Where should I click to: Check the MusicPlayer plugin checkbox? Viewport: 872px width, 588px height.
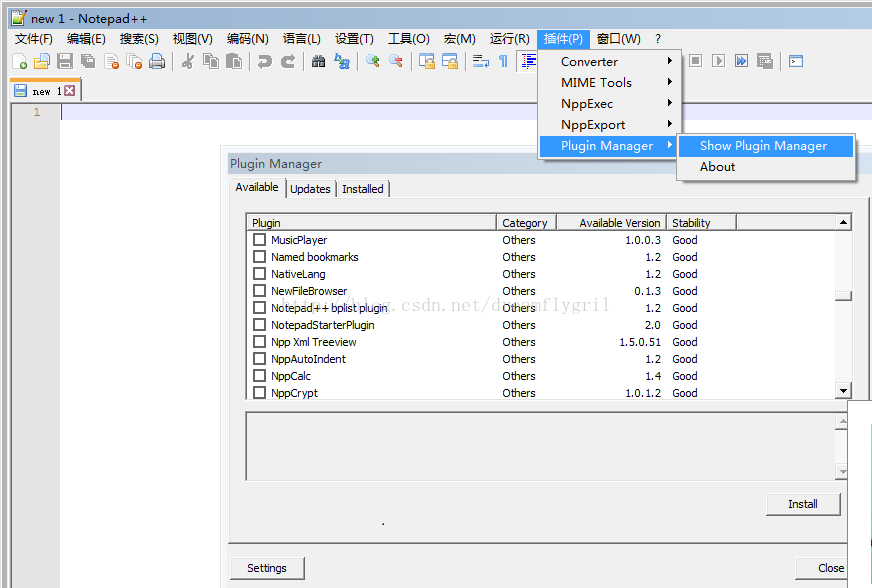[x=259, y=240]
